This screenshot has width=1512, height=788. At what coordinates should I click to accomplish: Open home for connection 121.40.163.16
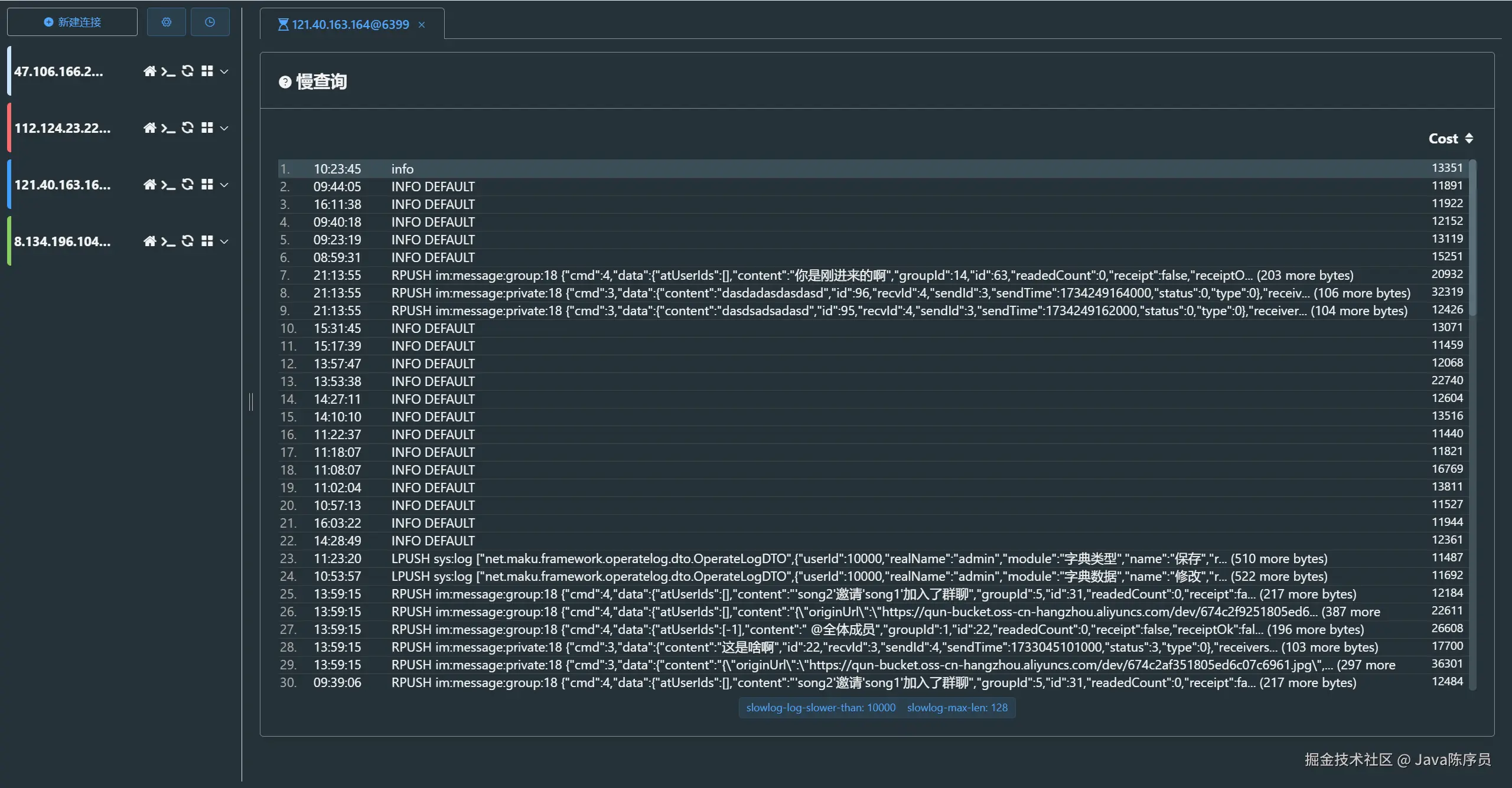coord(149,185)
